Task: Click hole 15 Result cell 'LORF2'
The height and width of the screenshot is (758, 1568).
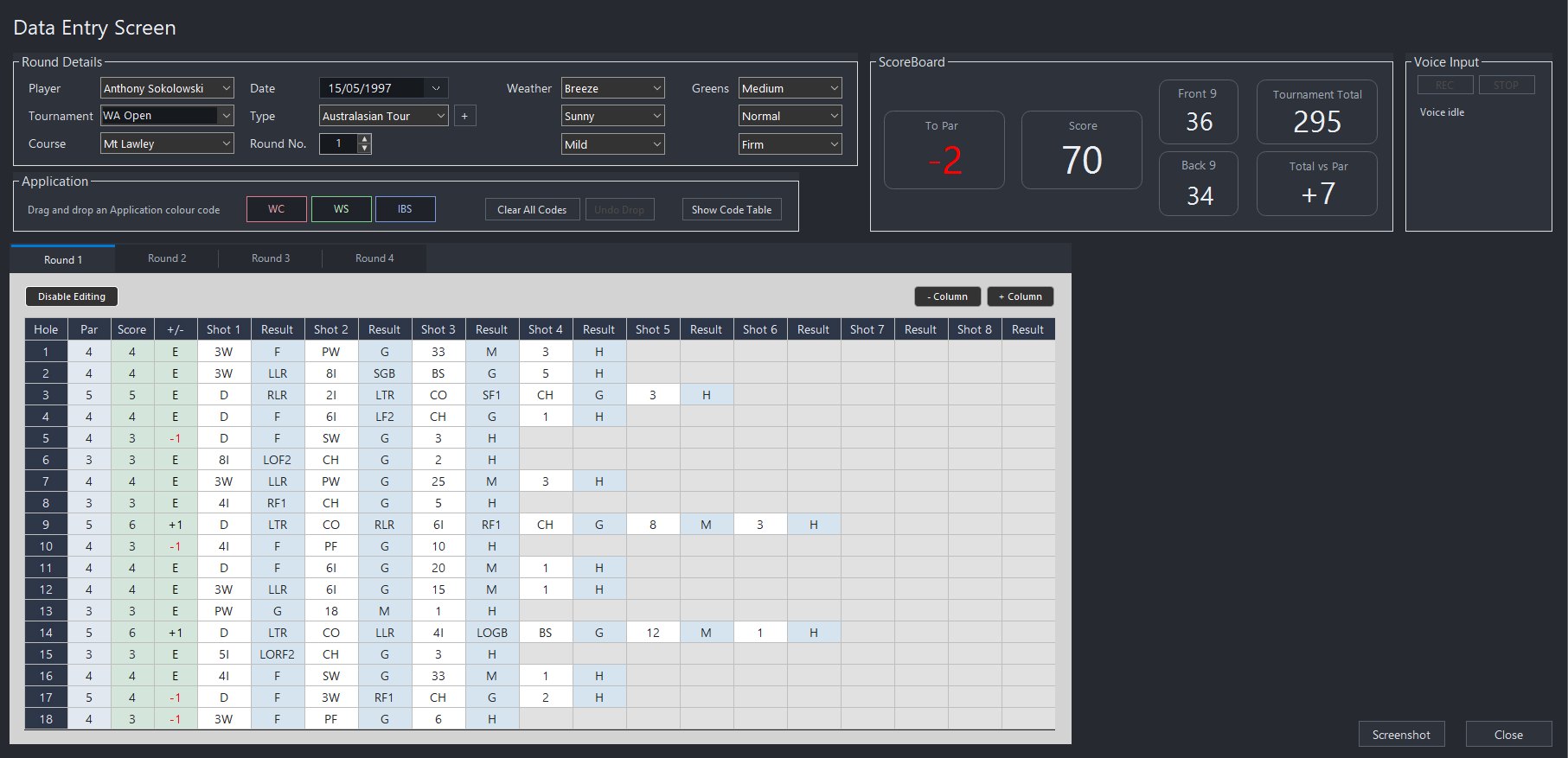Action: 278,654
